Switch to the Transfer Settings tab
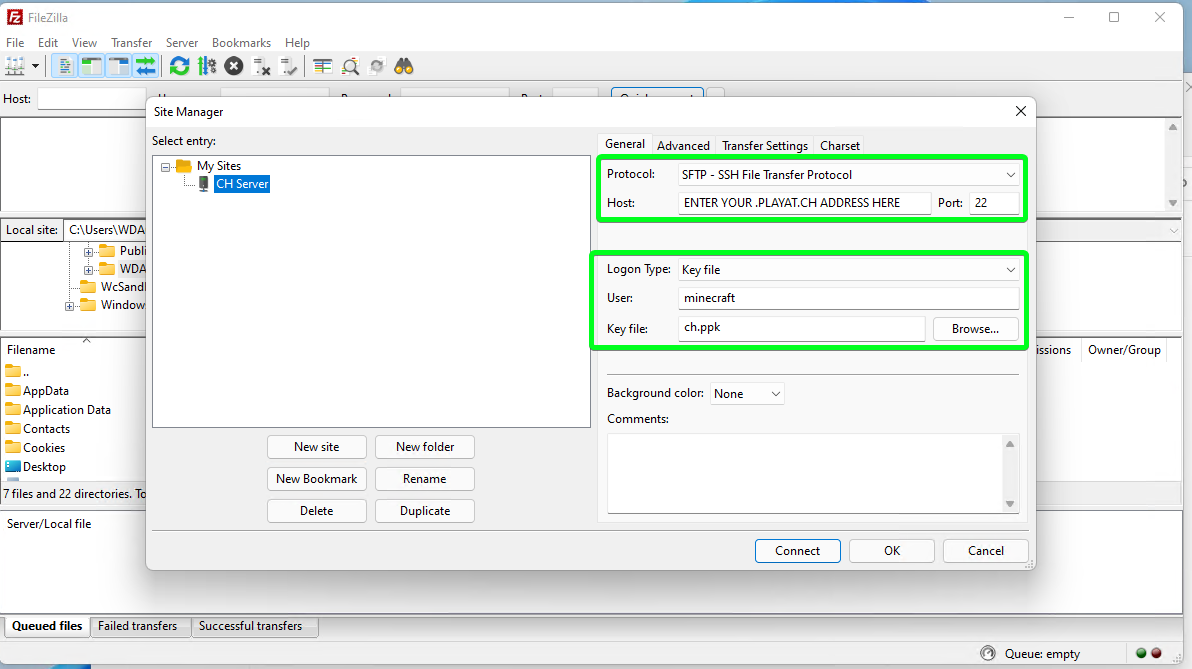 point(765,145)
